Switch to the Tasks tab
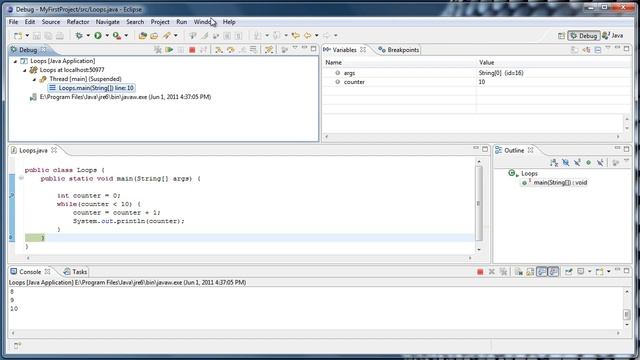 coord(76,272)
